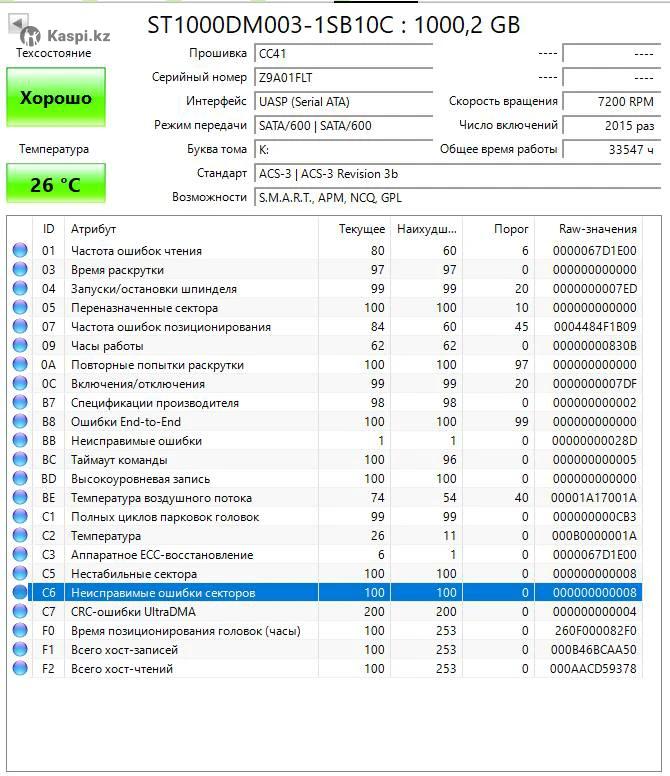The height and width of the screenshot is (776, 670).
Task: Click the firmware field showing CC41
Action: (342, 53)
